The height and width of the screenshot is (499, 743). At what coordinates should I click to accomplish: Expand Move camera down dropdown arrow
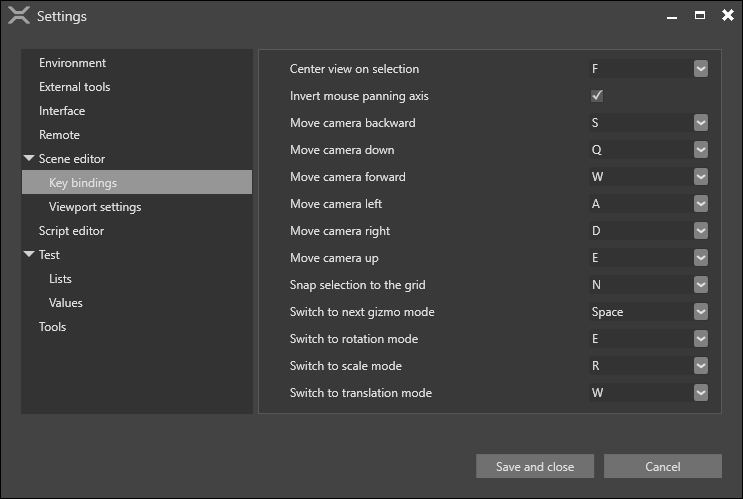pyautogui.click(x=700, y=150)
